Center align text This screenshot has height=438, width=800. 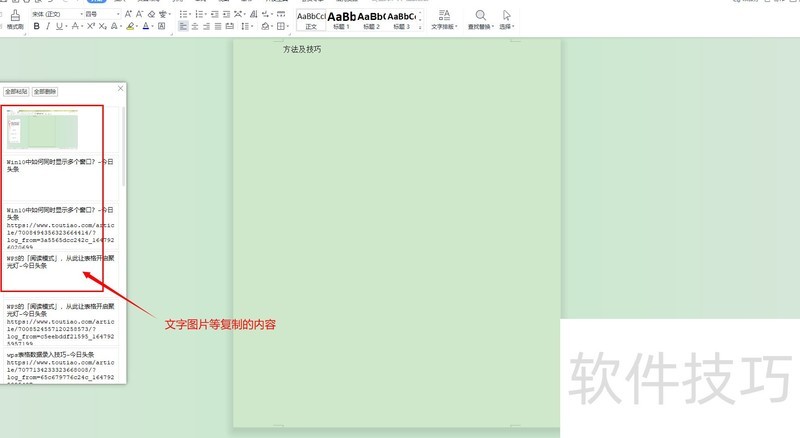(x=195, y=26)
